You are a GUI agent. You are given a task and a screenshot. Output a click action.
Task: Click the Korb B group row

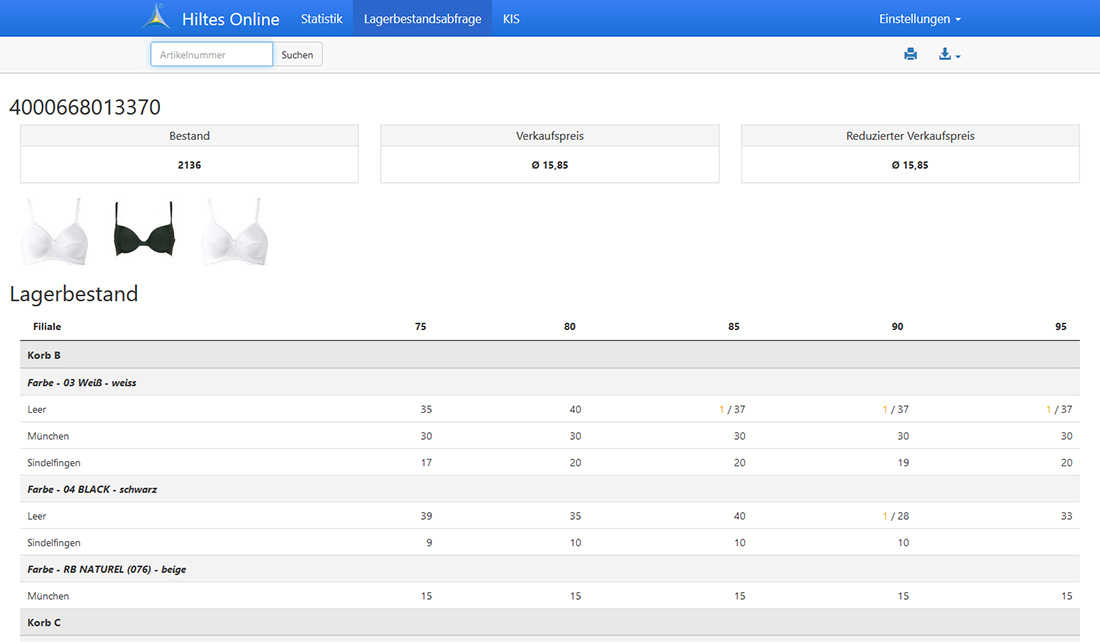pos(44,355)
